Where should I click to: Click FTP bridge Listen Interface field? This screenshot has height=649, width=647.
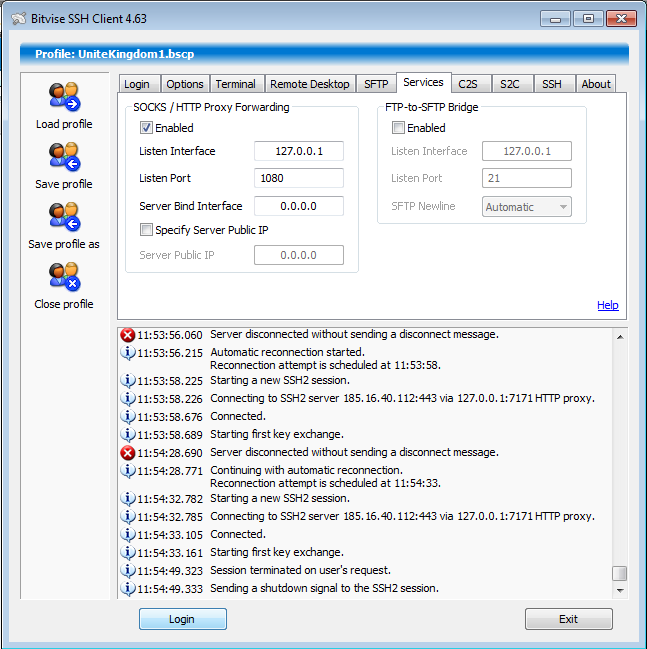[527, 151]
